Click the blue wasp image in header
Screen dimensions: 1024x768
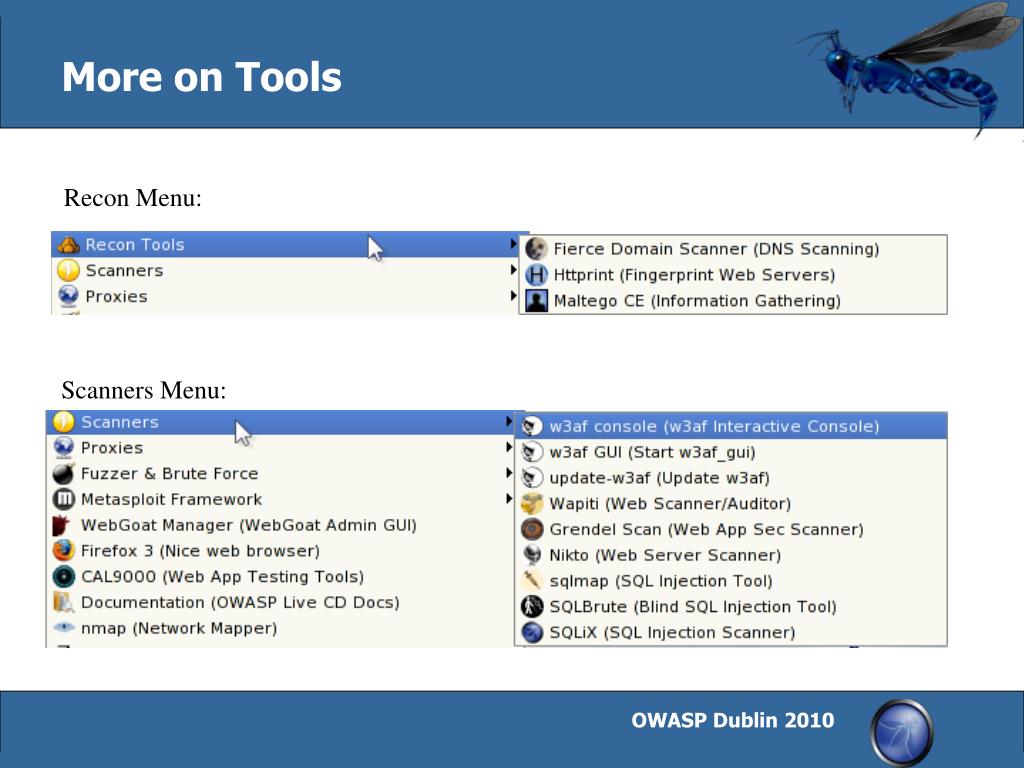tap(908, 69)
